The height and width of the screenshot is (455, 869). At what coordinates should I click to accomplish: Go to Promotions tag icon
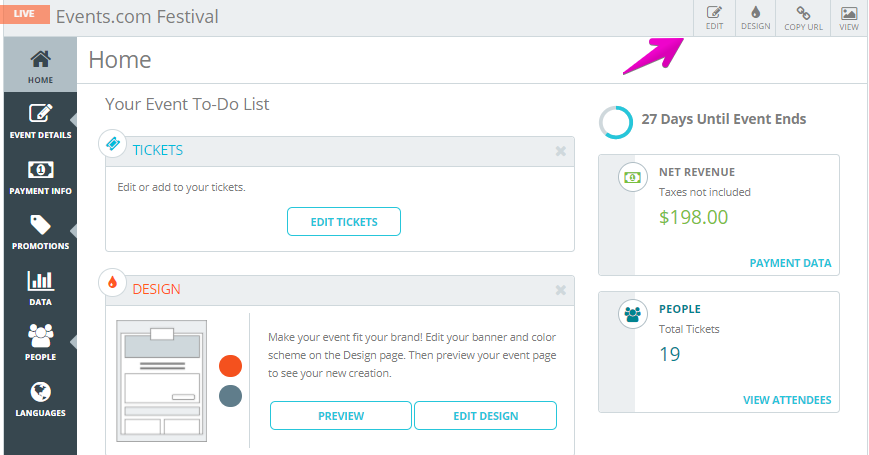pos(40,232)
